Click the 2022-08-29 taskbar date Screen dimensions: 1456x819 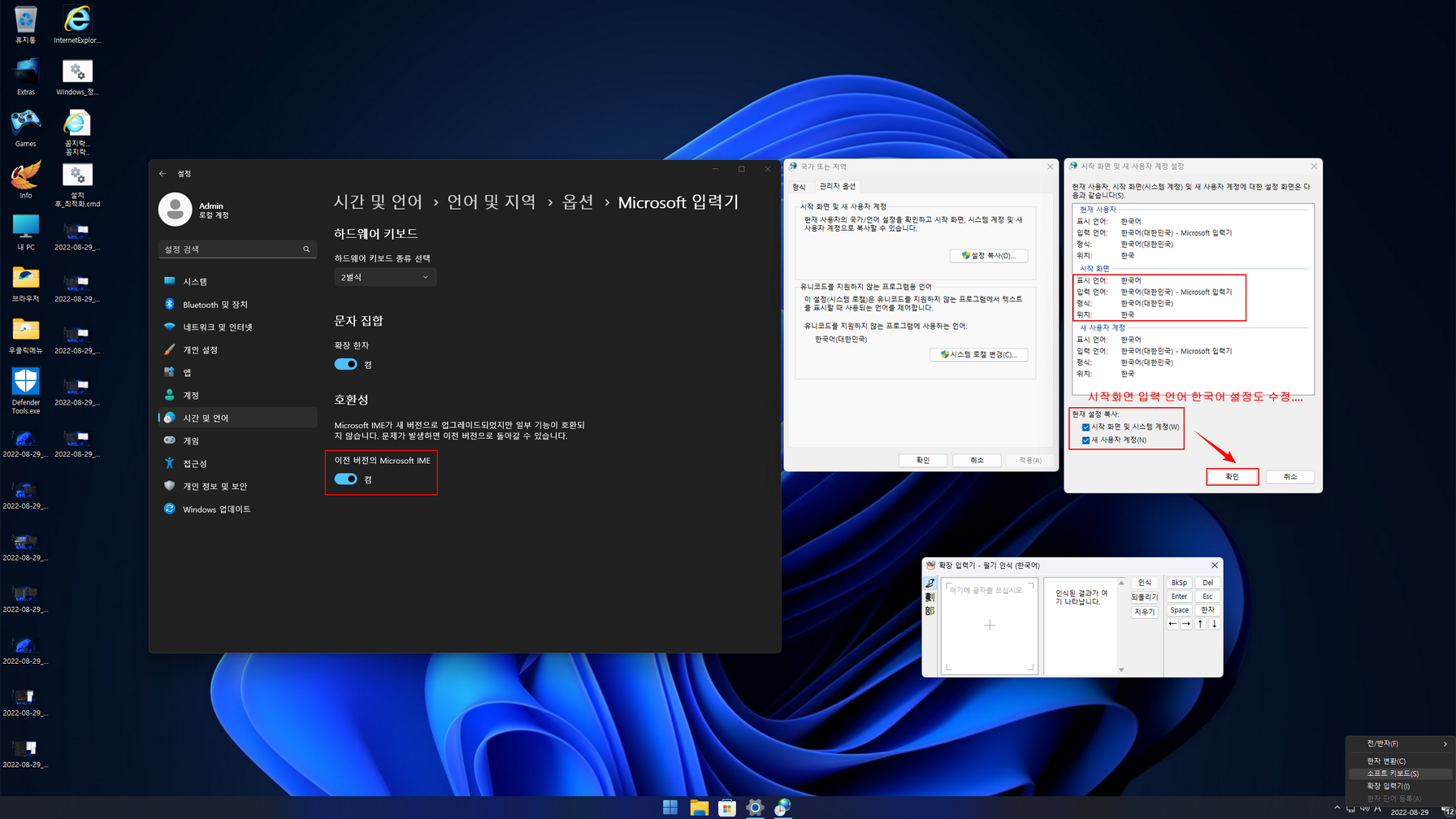1410,812
